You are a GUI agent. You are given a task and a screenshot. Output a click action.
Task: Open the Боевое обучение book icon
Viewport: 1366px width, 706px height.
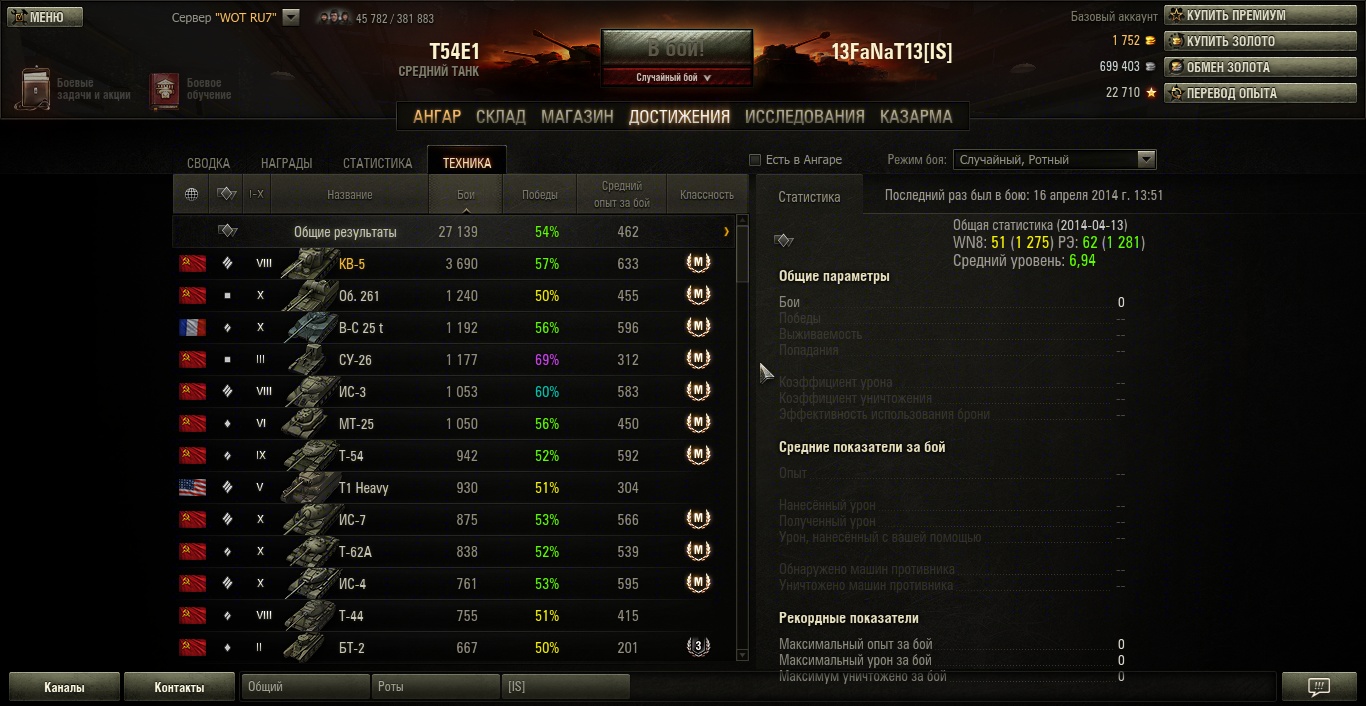(x=165, y=90)
